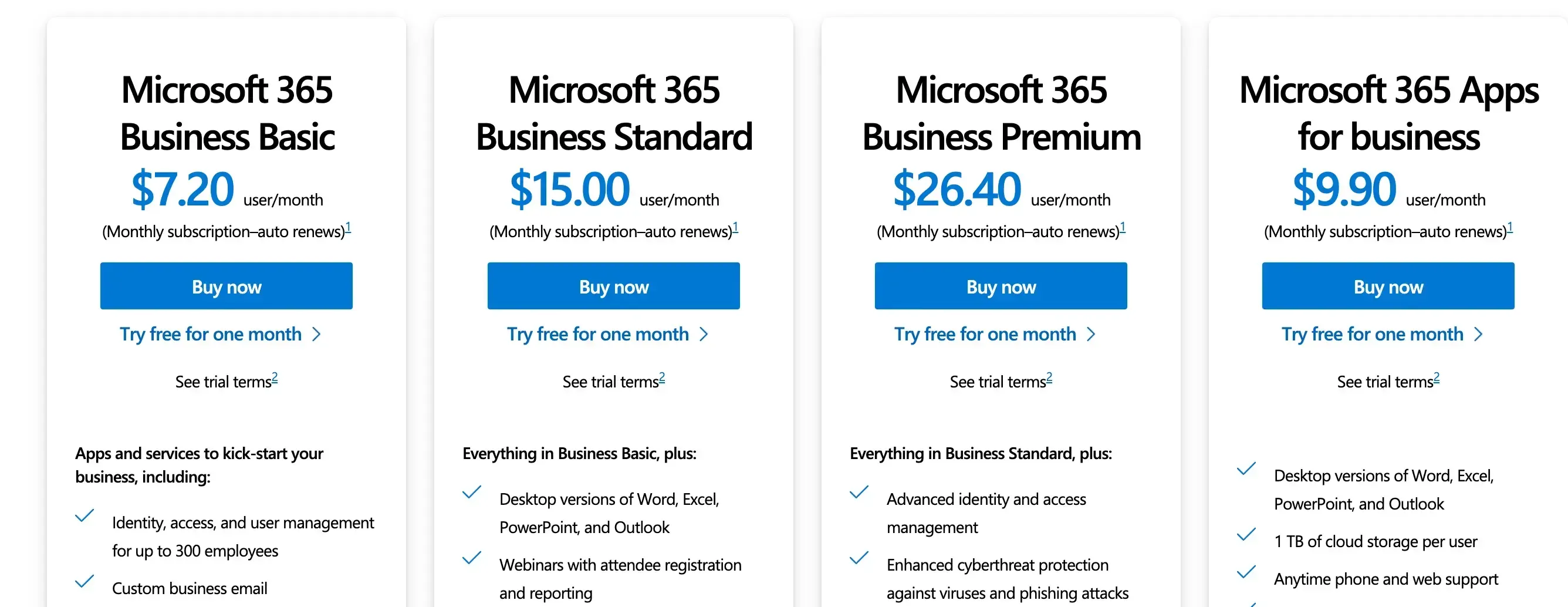
Task: Click Buy now for Microsoft 365 Business Standard
Action: (x=613, y=285)
